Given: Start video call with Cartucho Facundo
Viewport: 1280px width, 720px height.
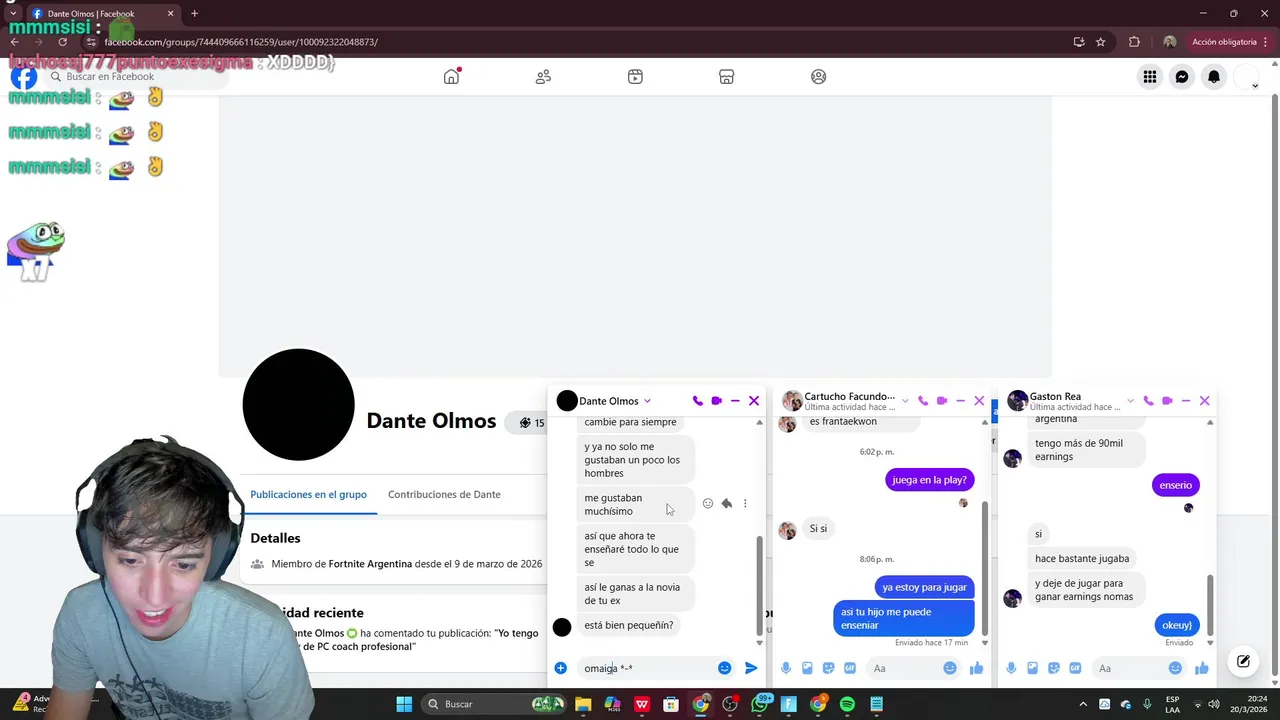Looking at the screenshot, I should click(942, 401).
